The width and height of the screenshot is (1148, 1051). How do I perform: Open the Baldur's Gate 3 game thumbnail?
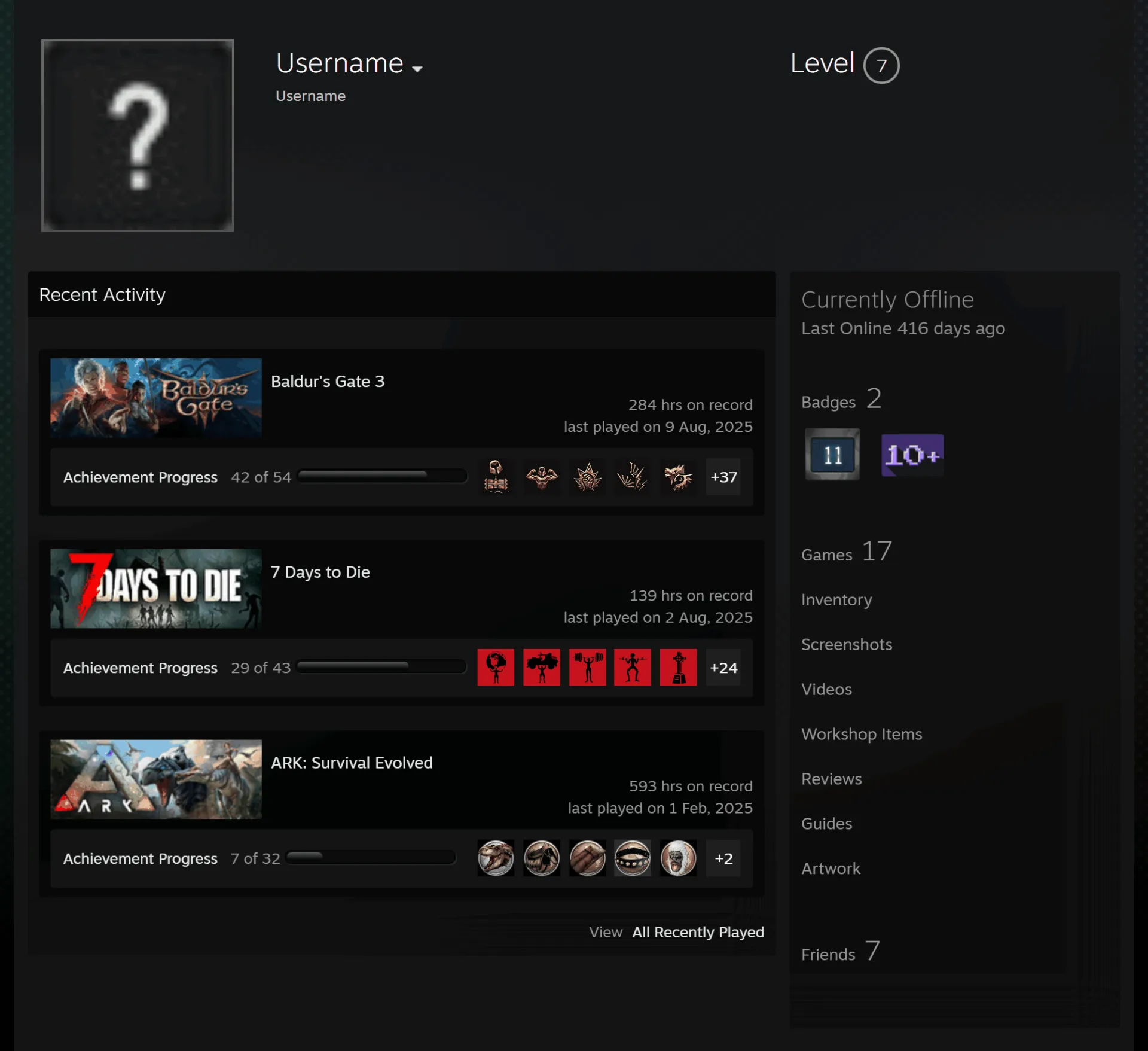point(156,398)
